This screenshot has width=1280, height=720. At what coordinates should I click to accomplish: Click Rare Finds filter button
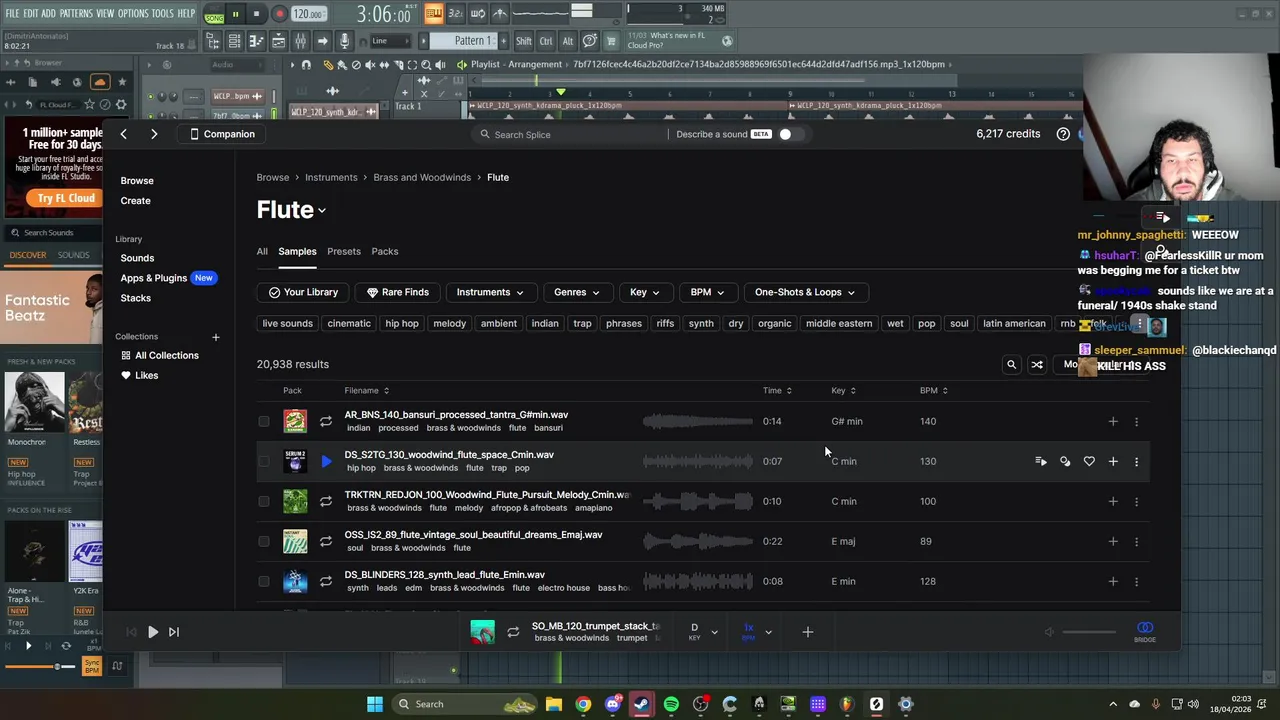pyautogui.click(x=398, y=292)
